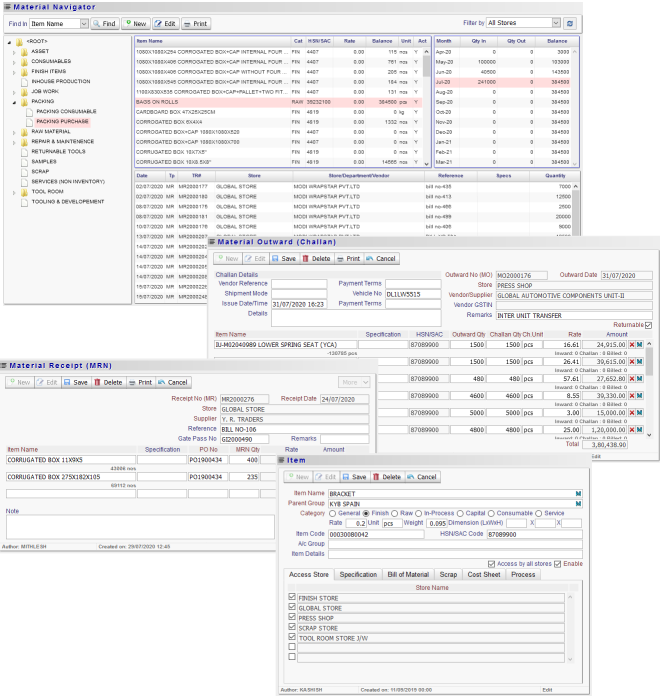
Task: Click M lookup icon beside Parent Group
Action: [578, 504]
